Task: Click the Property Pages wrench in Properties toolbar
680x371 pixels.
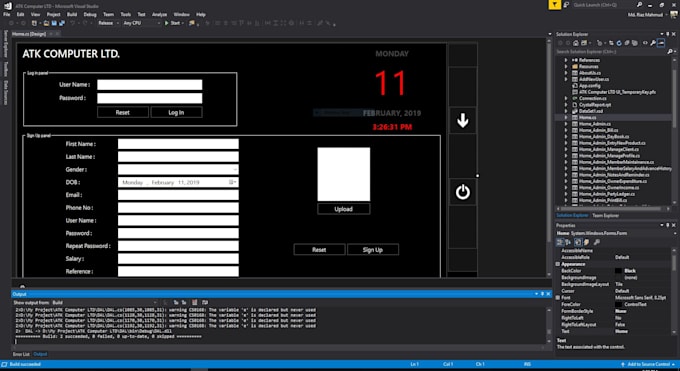Action: (597, 242)
